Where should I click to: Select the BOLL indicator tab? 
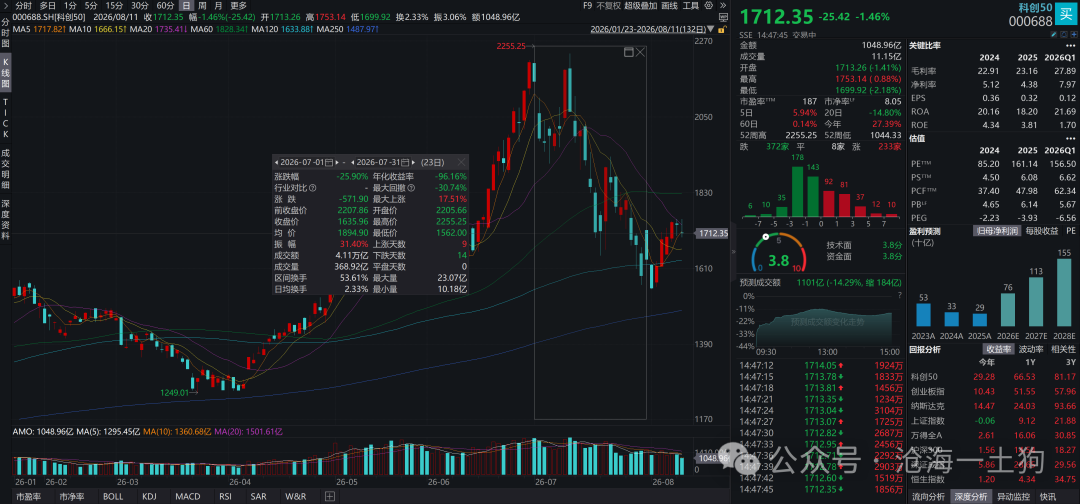click(113, 496)
